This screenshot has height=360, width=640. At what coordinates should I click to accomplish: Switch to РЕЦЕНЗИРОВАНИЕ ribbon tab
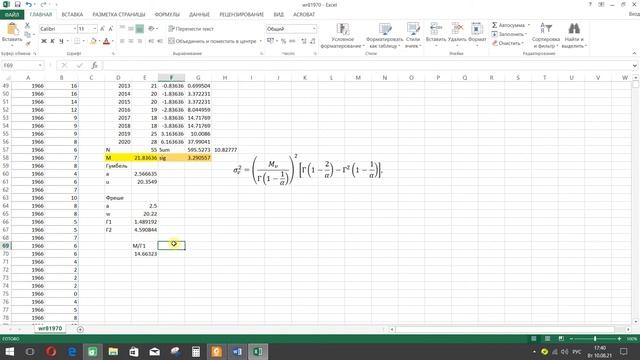(242, 15)
